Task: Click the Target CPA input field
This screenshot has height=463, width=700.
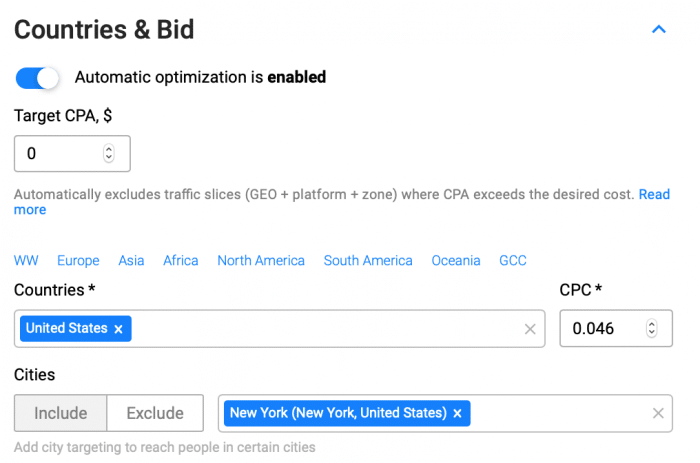Action: pyautogui.click(x=72, y=154)
